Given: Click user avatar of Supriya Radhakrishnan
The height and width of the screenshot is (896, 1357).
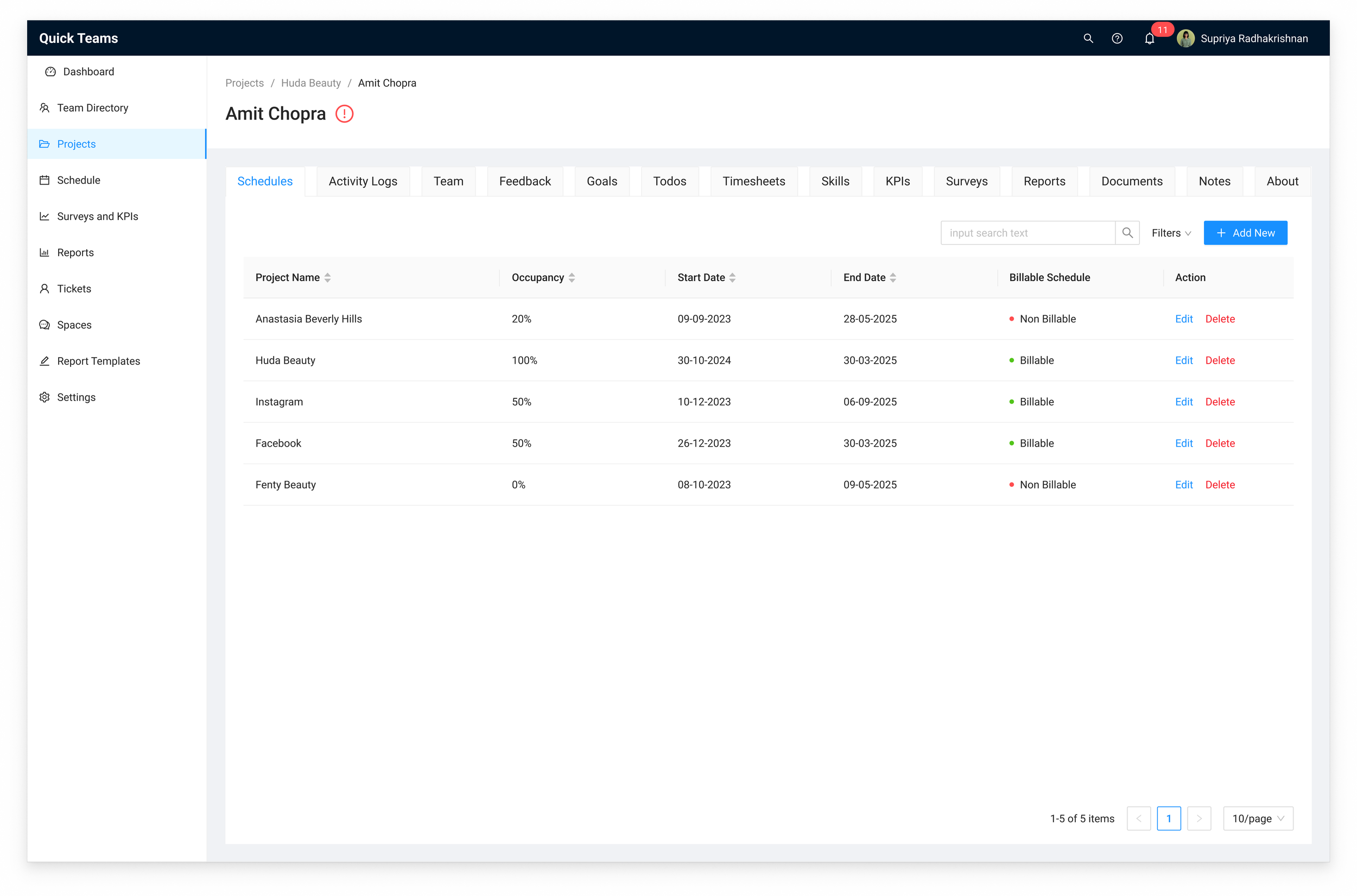Looking at the screenshot, I should (1185, 39).
